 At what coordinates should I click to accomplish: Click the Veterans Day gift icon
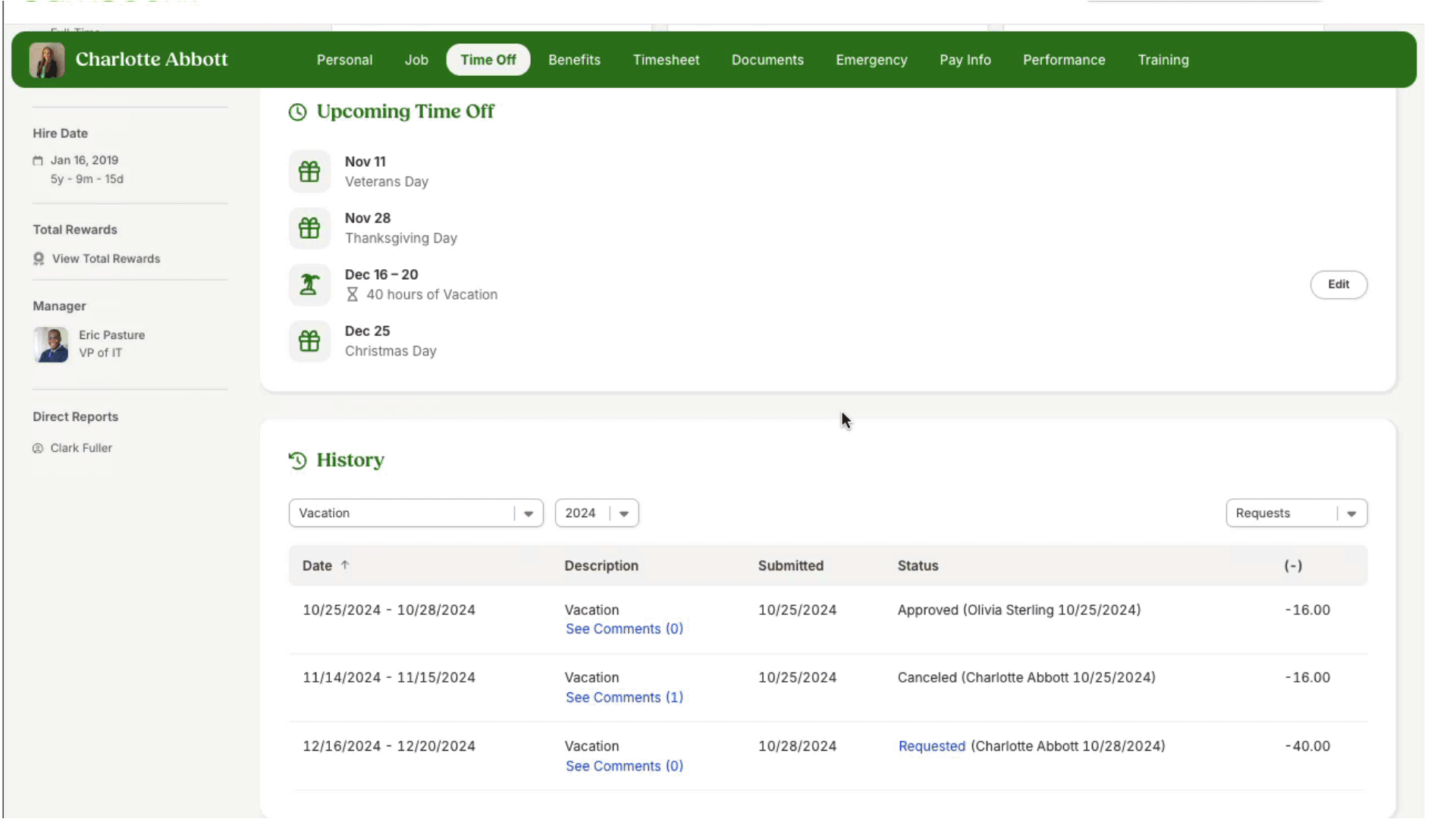309,171
